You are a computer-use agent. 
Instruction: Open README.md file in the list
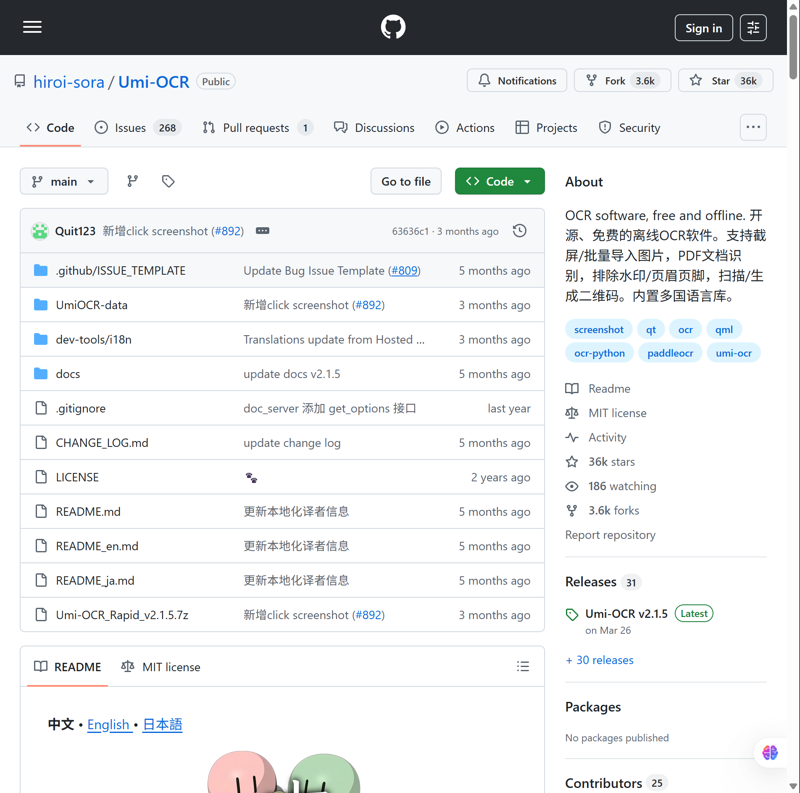[88, 512]
